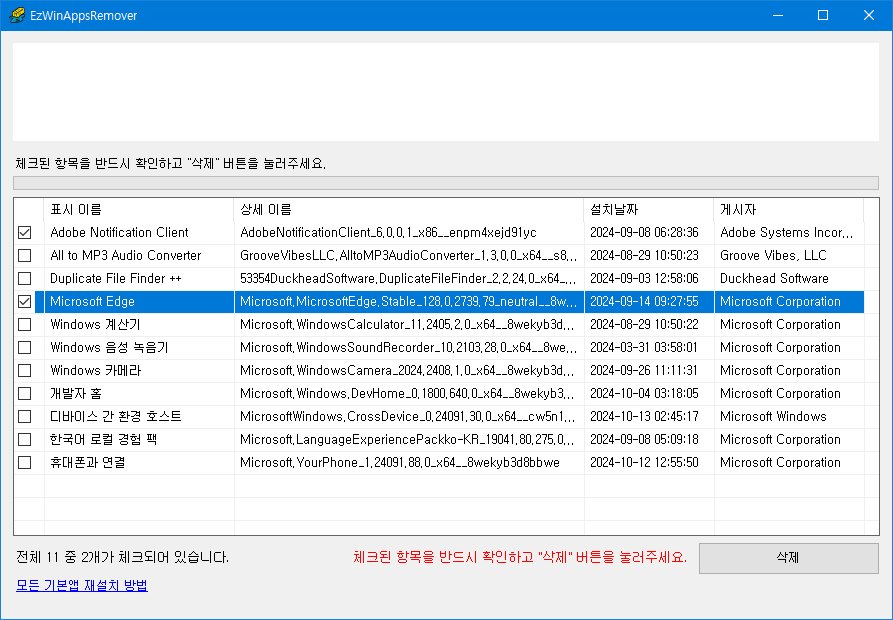Screen dimensions: 893x620
Task: Click the 53354DuckheadSoftware.DuplicateFileFinder detail name
Action: 408,278
